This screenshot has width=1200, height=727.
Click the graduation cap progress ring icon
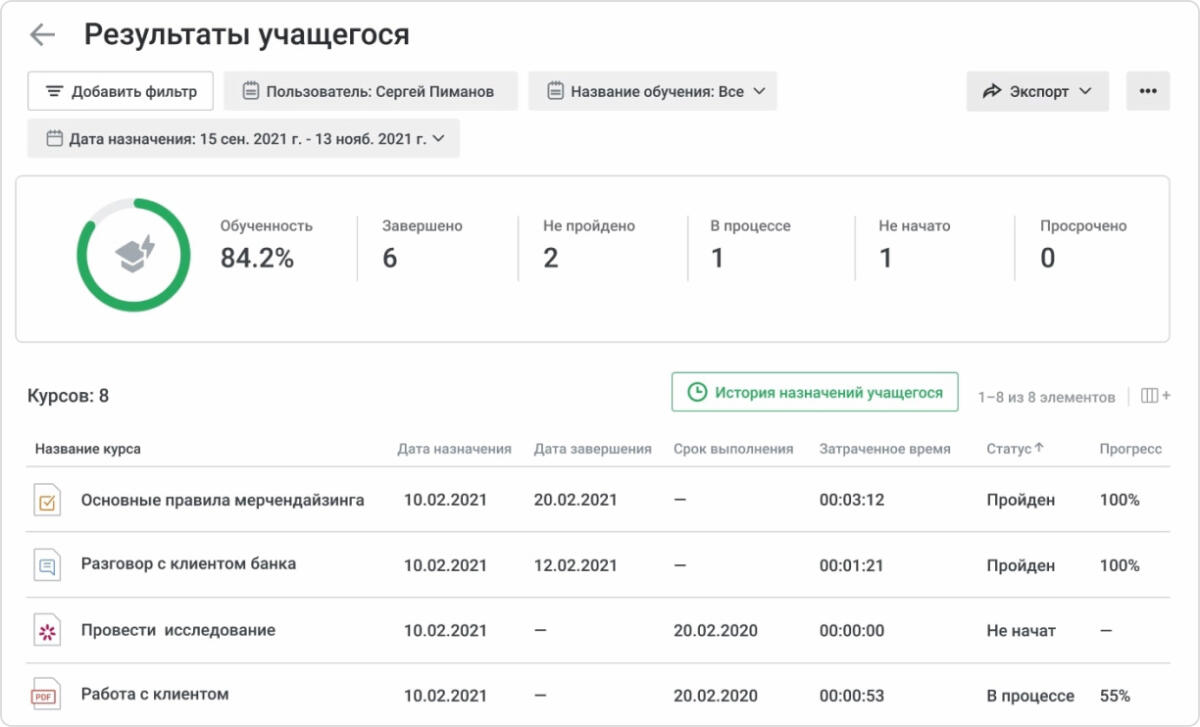pyautogui.click(x=134, y=255)
